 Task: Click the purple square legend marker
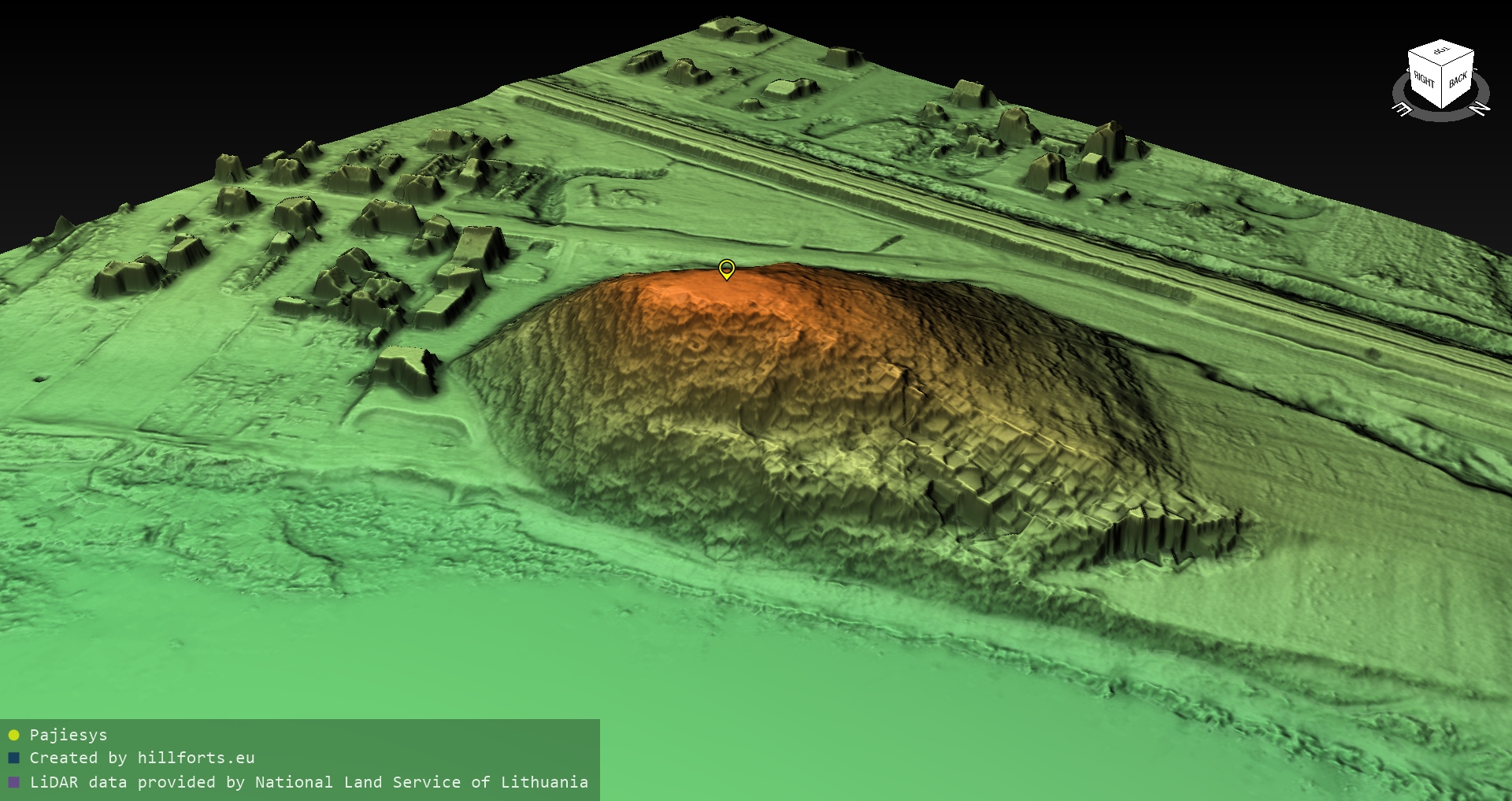[x=13, y=782]
